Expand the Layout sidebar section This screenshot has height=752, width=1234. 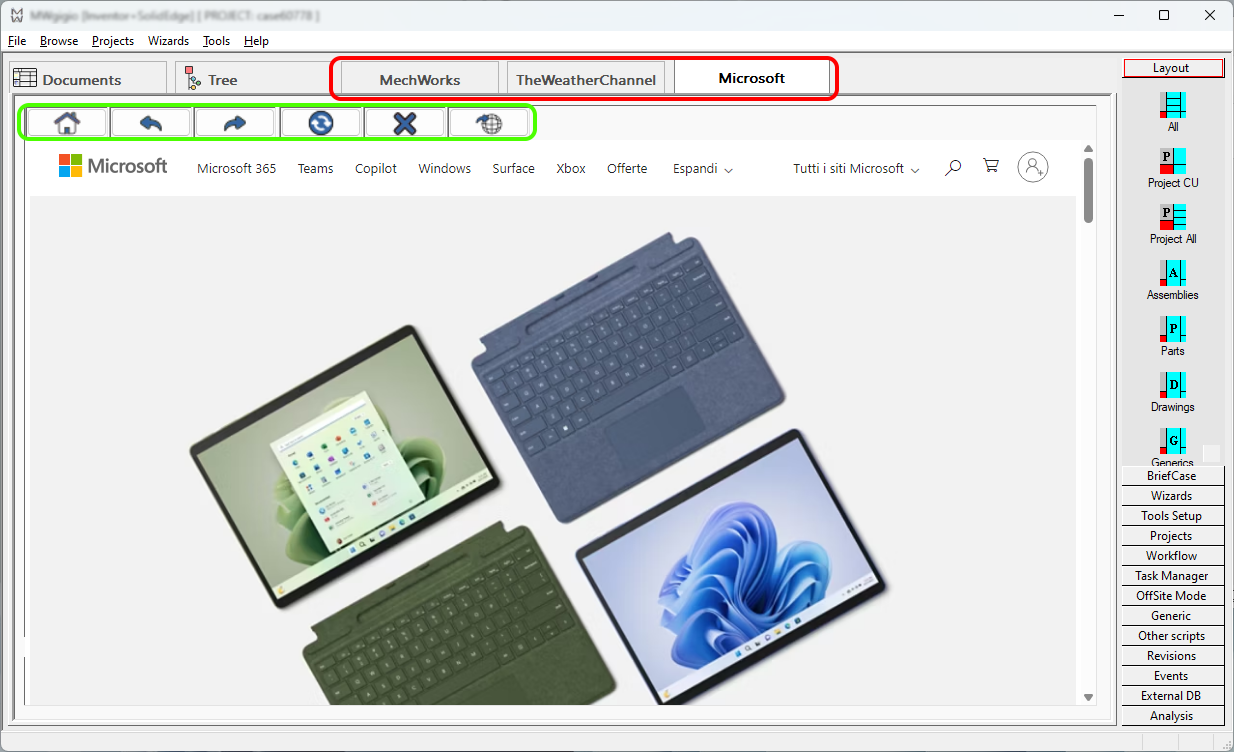[x=1173, y=68]
